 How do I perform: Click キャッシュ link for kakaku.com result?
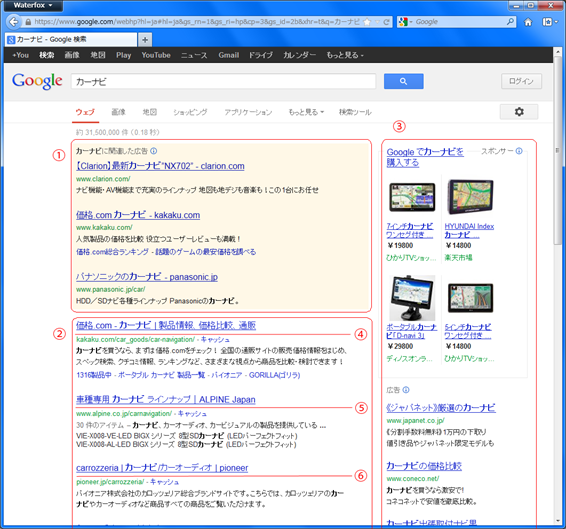(x=215, y=339)
